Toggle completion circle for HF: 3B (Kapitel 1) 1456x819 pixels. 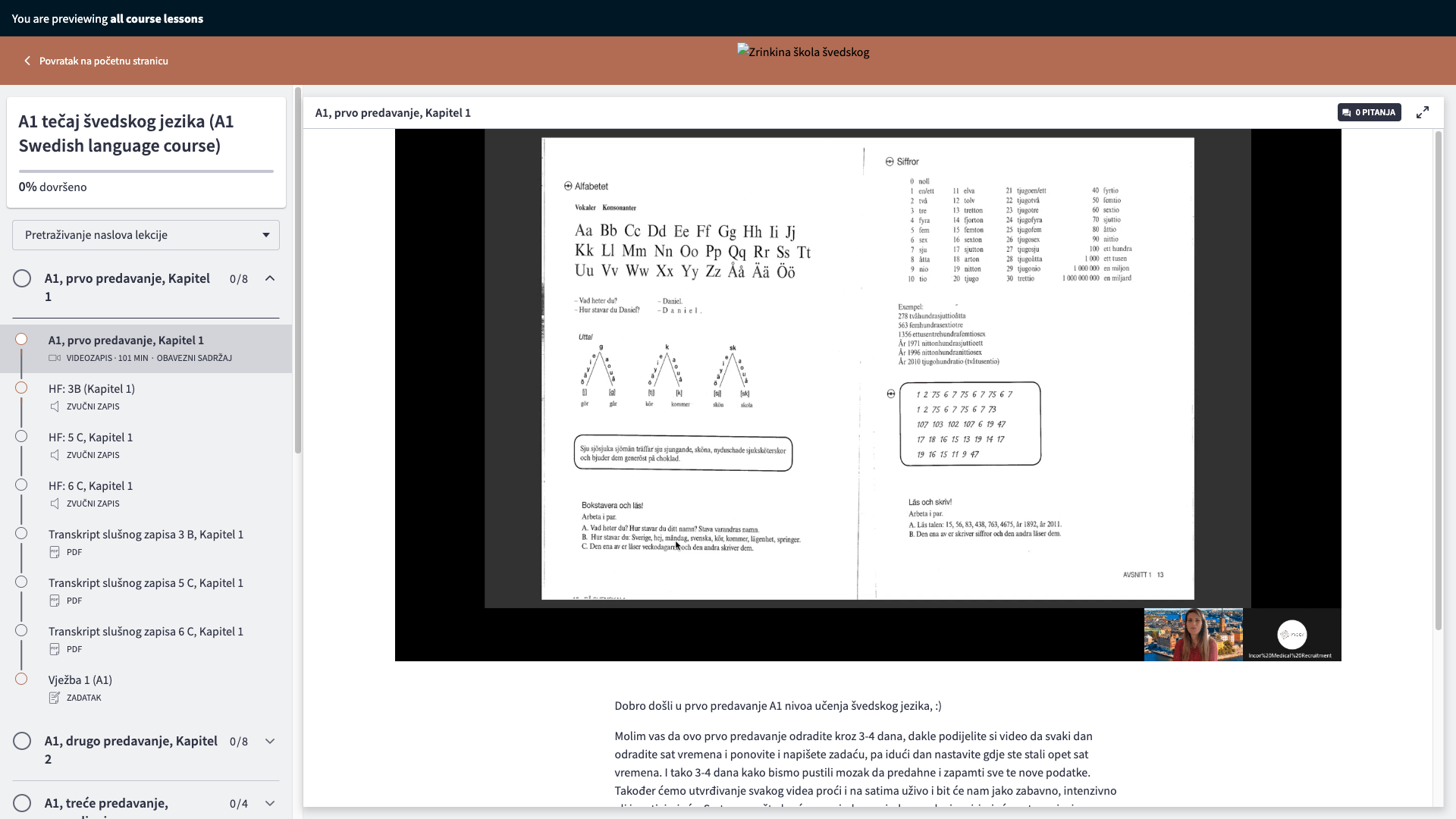[x=21, y=388]
